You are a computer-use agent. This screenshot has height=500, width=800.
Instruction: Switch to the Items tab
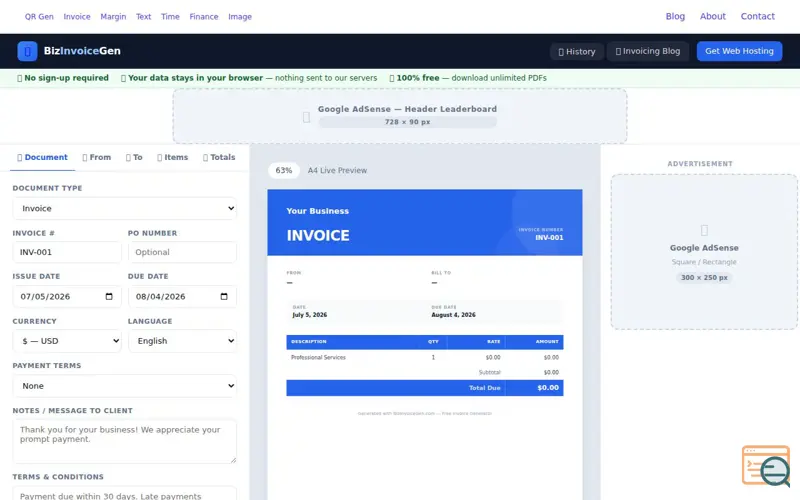172,157
